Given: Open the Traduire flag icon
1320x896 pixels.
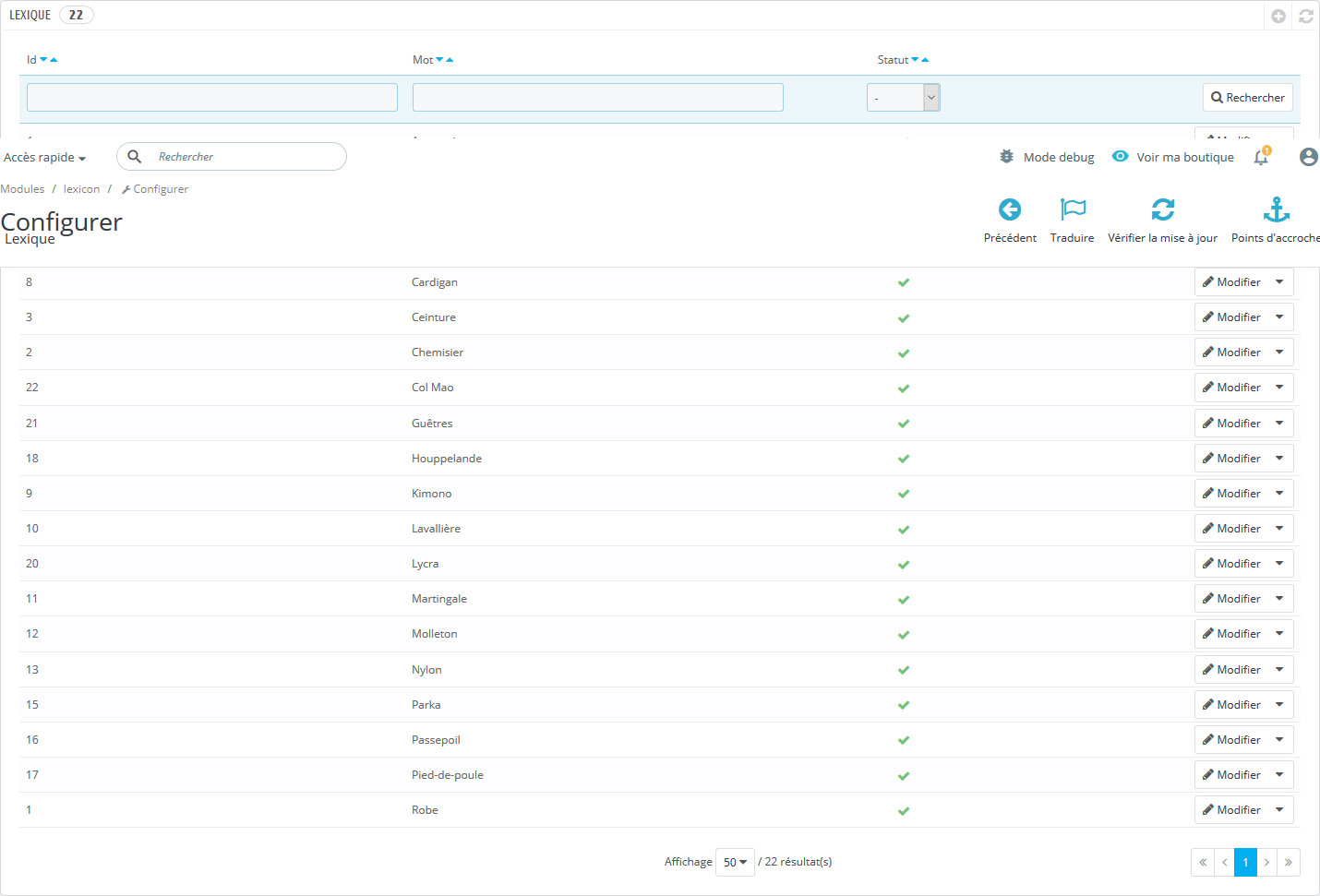Looking at the screenshot, I should click(1072, 209).
